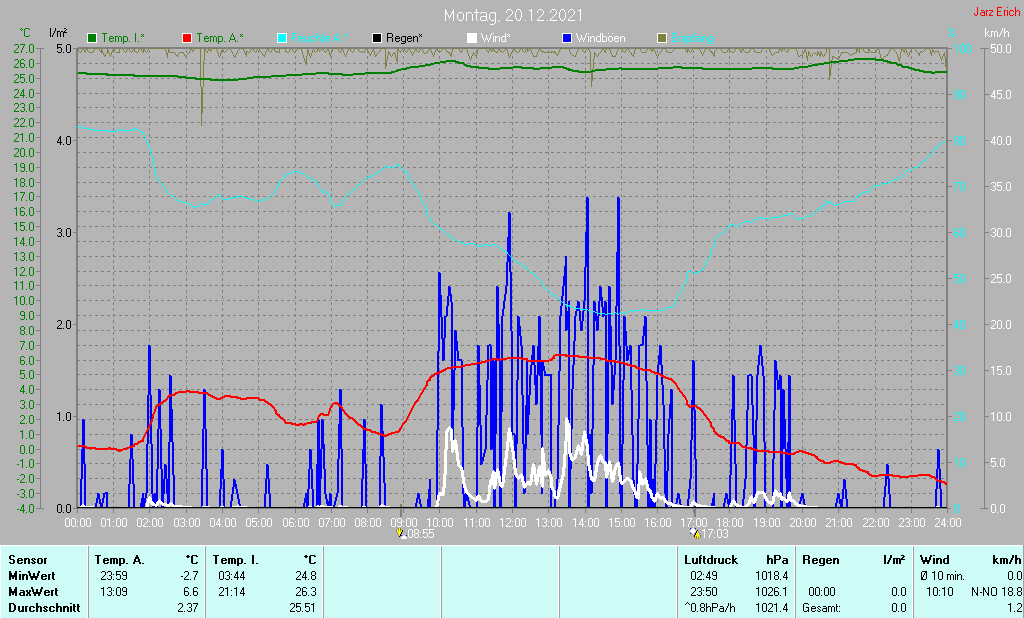Select the Windböen legend label
Screen dimensions: 1024x618
(601, 38)
